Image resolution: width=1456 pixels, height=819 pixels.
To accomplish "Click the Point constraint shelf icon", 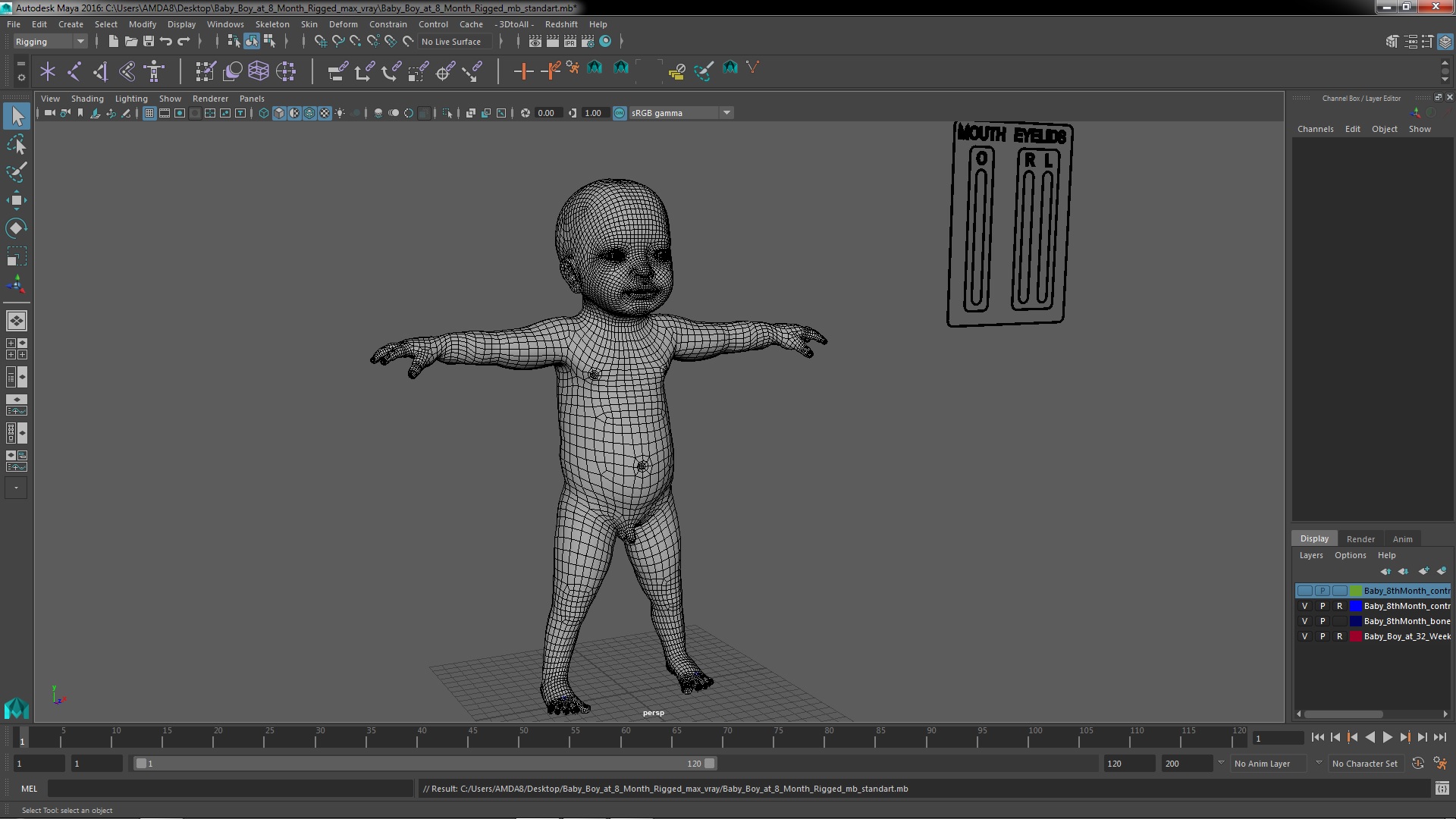I will (x=364, y=71).
